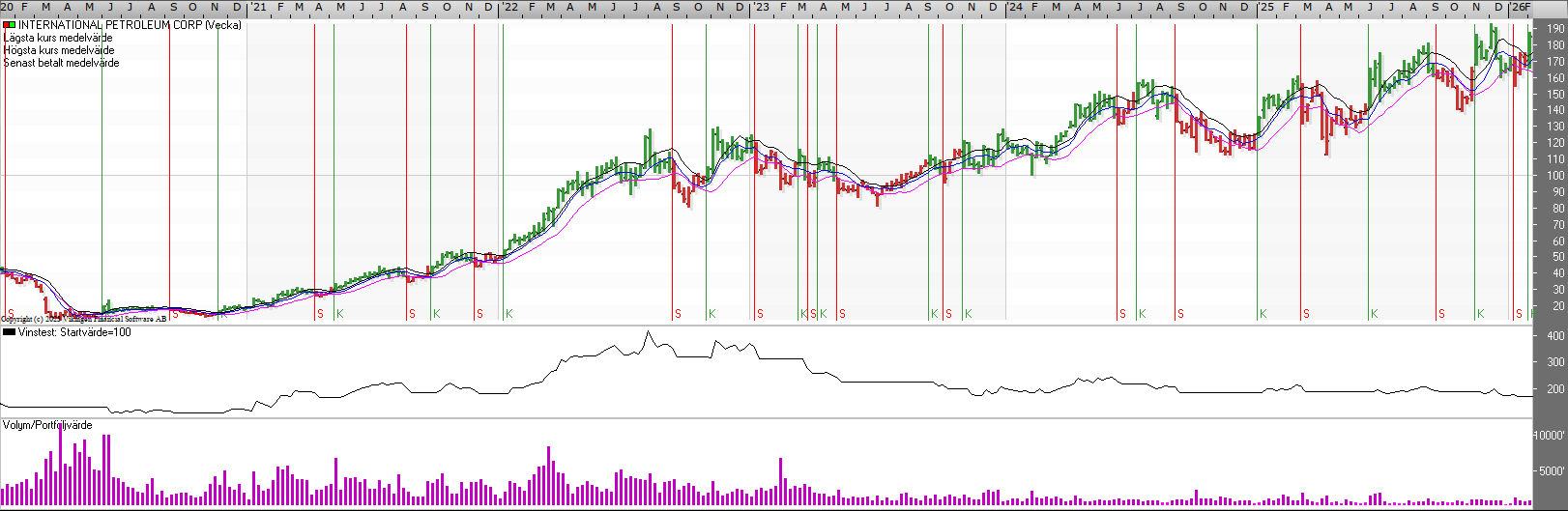The height and width of the screenshot is (511, 1568).
Task: Select the INTERNATIONAL PETROLEUM CORP (Vecka) title
Action: coord(130,25)
